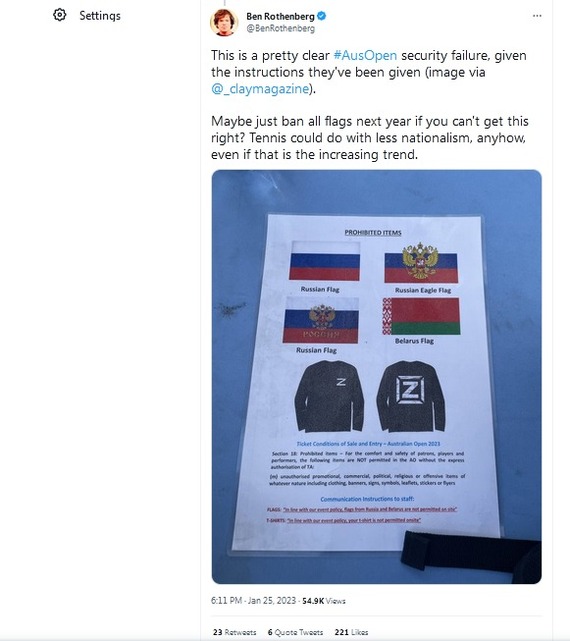The width and height of the screenshot is (570, 641).
Task: View the 54.9K Views count
Action: tap(324, 601)
